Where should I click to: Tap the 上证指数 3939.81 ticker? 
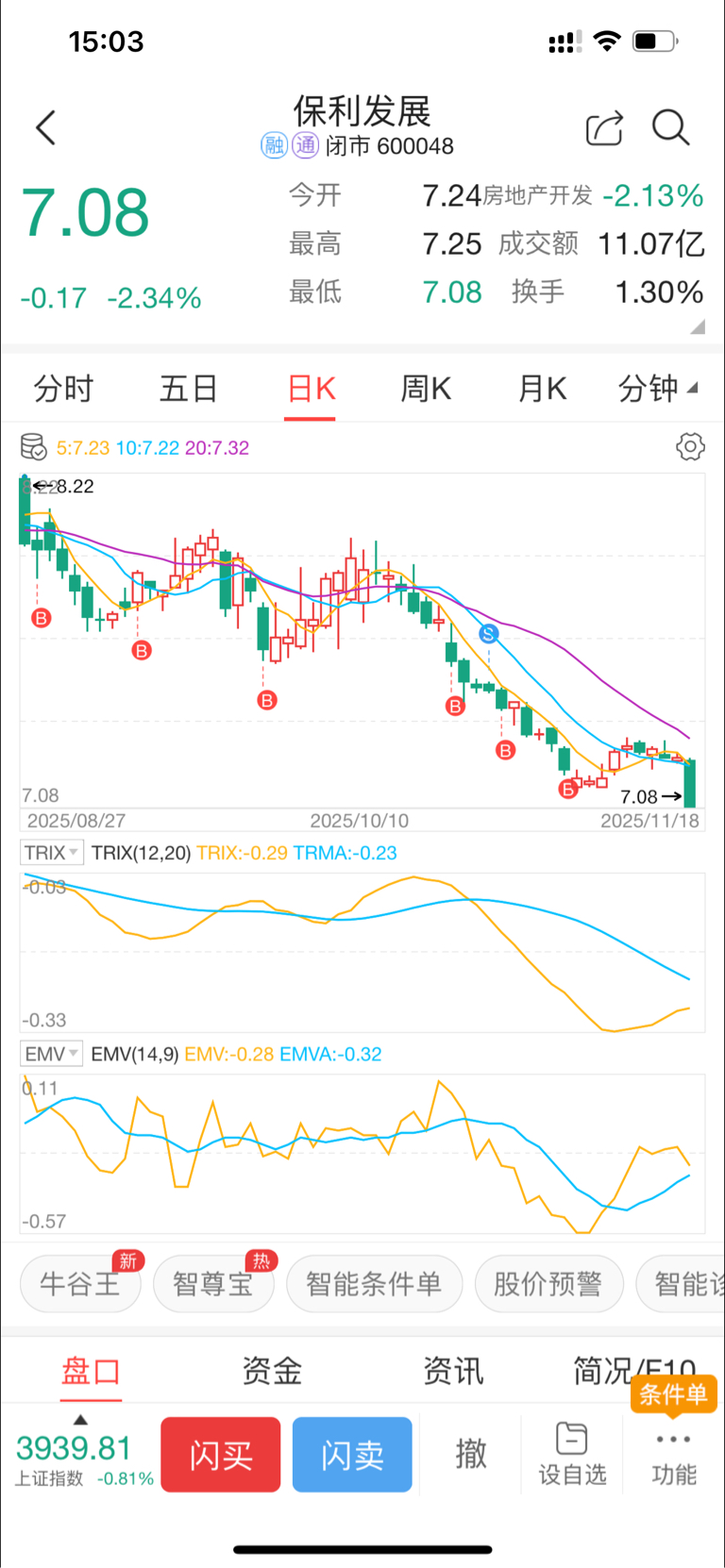coord(83,1459)
